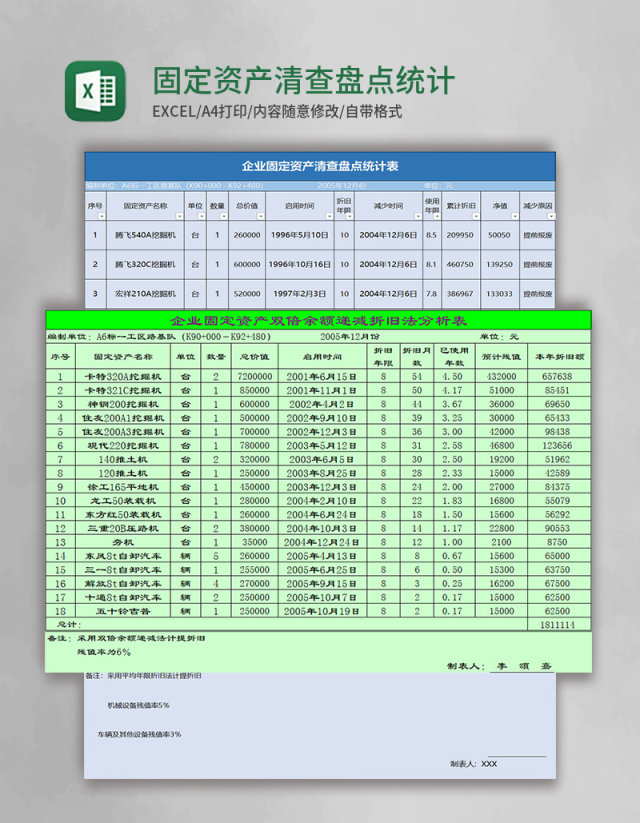Expand the 启用时间 filter dropdown in blue table

[330, 216]
